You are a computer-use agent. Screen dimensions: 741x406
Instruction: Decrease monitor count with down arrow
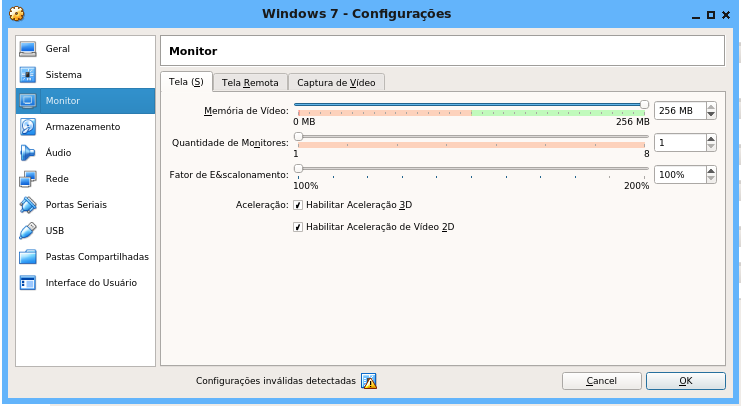[x=711, y=146]
